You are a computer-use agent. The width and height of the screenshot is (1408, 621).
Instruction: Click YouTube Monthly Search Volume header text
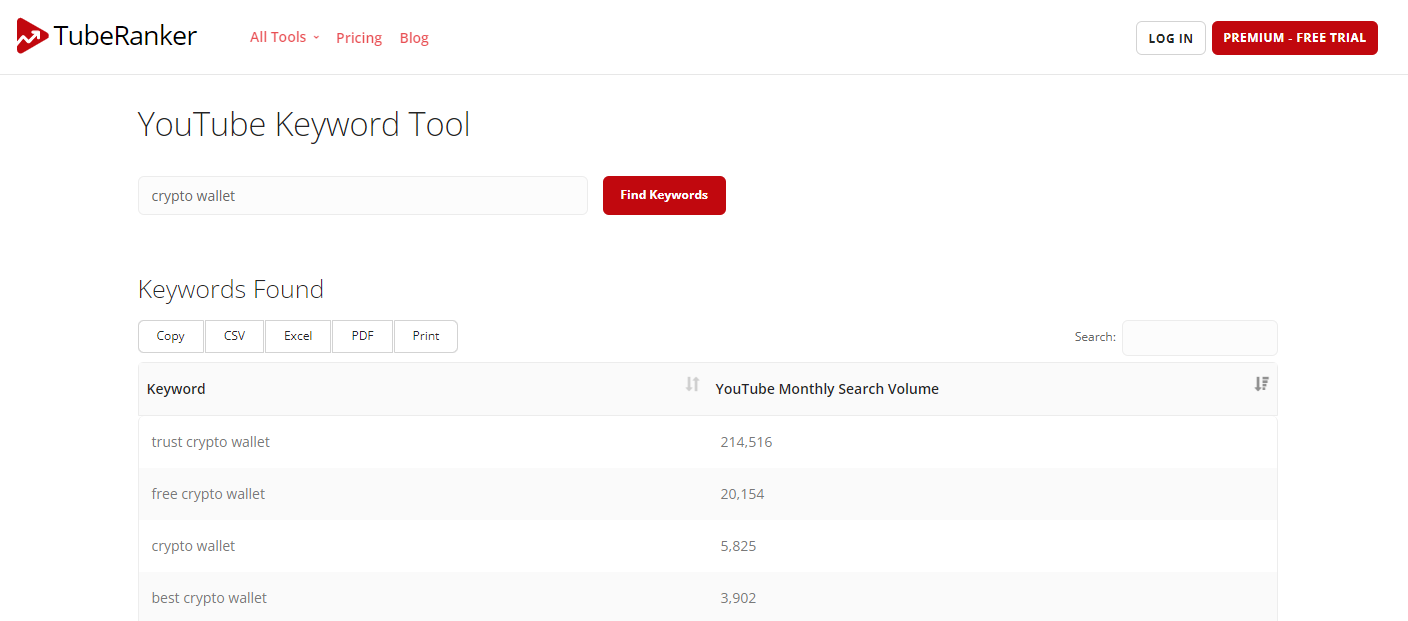click(827, 389)
